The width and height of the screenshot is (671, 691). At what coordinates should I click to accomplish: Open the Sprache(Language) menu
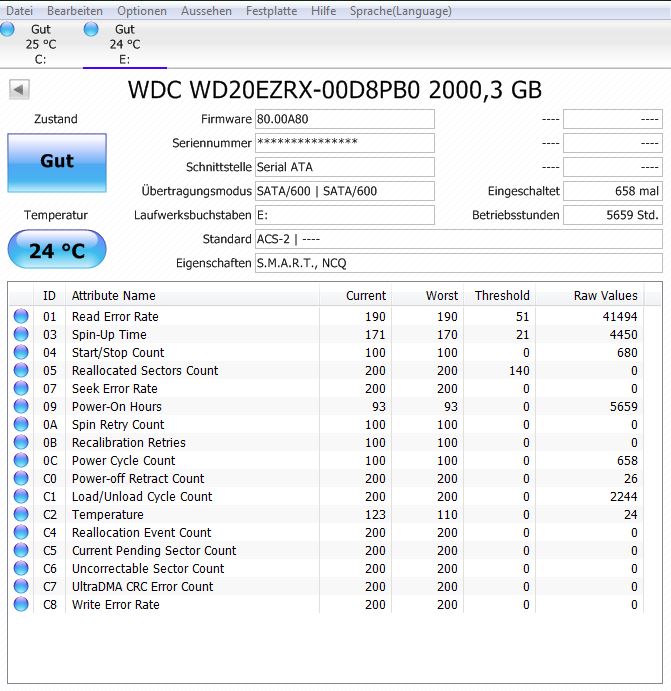400,11
